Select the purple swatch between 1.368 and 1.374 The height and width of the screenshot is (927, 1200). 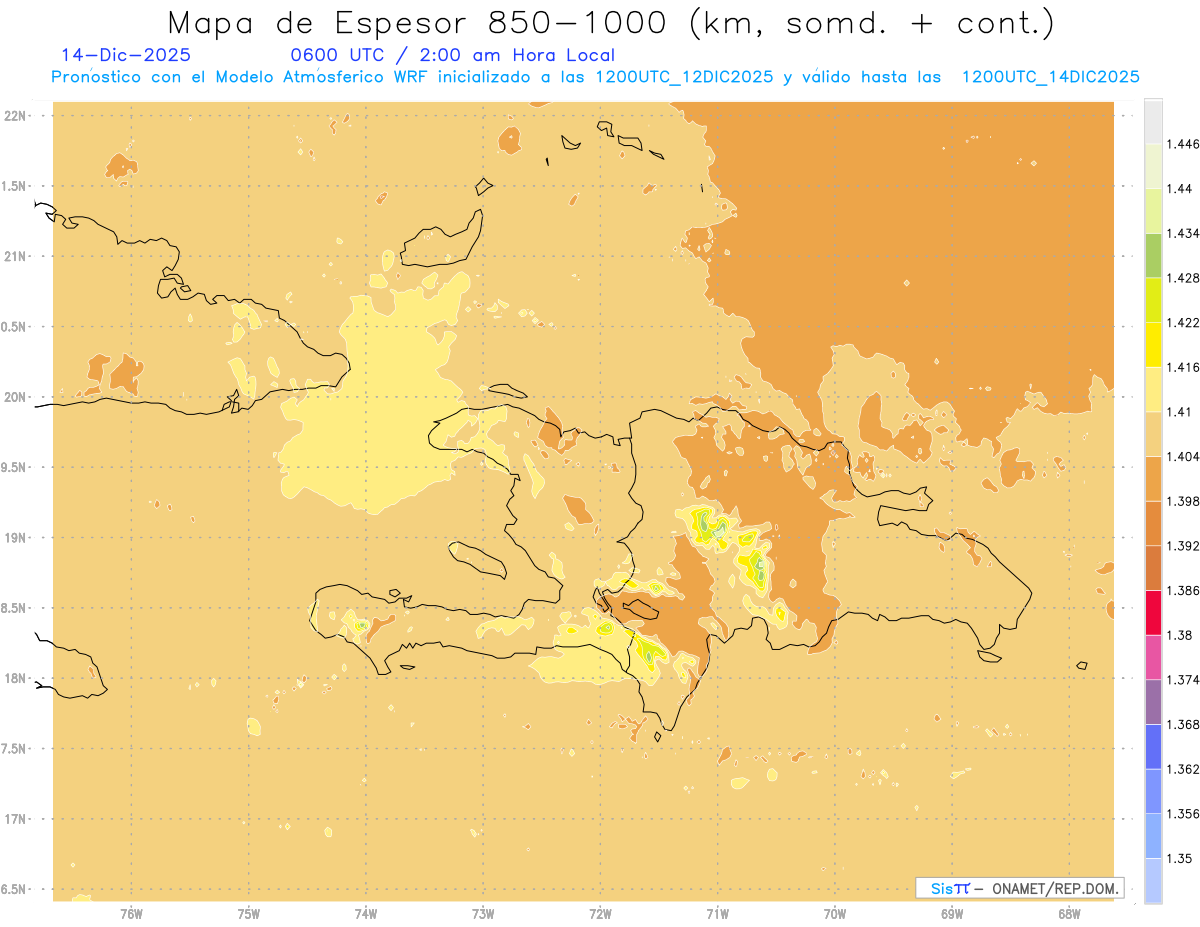(x=1153, y=702)
